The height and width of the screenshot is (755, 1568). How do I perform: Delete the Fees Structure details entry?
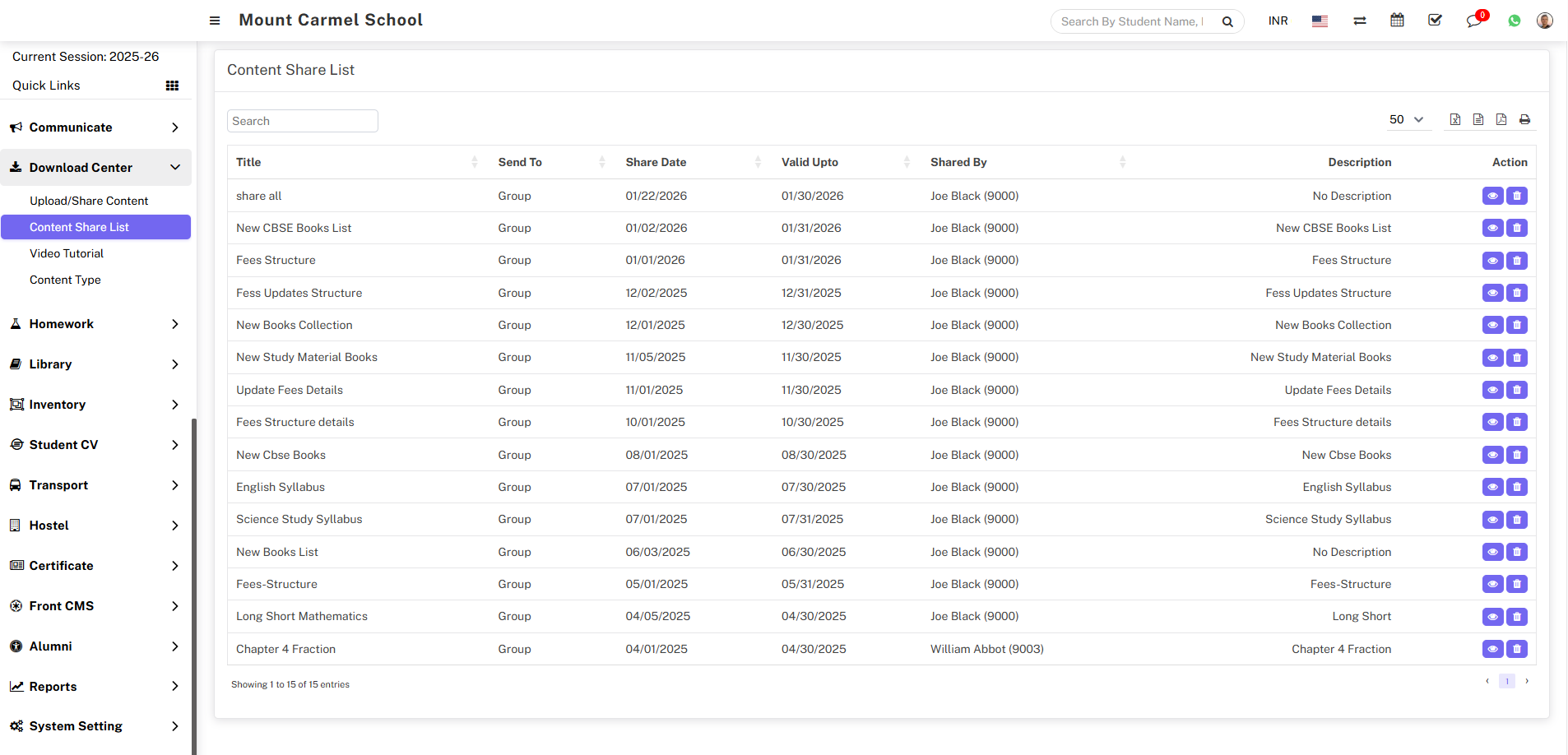[x=1517, y=422]
